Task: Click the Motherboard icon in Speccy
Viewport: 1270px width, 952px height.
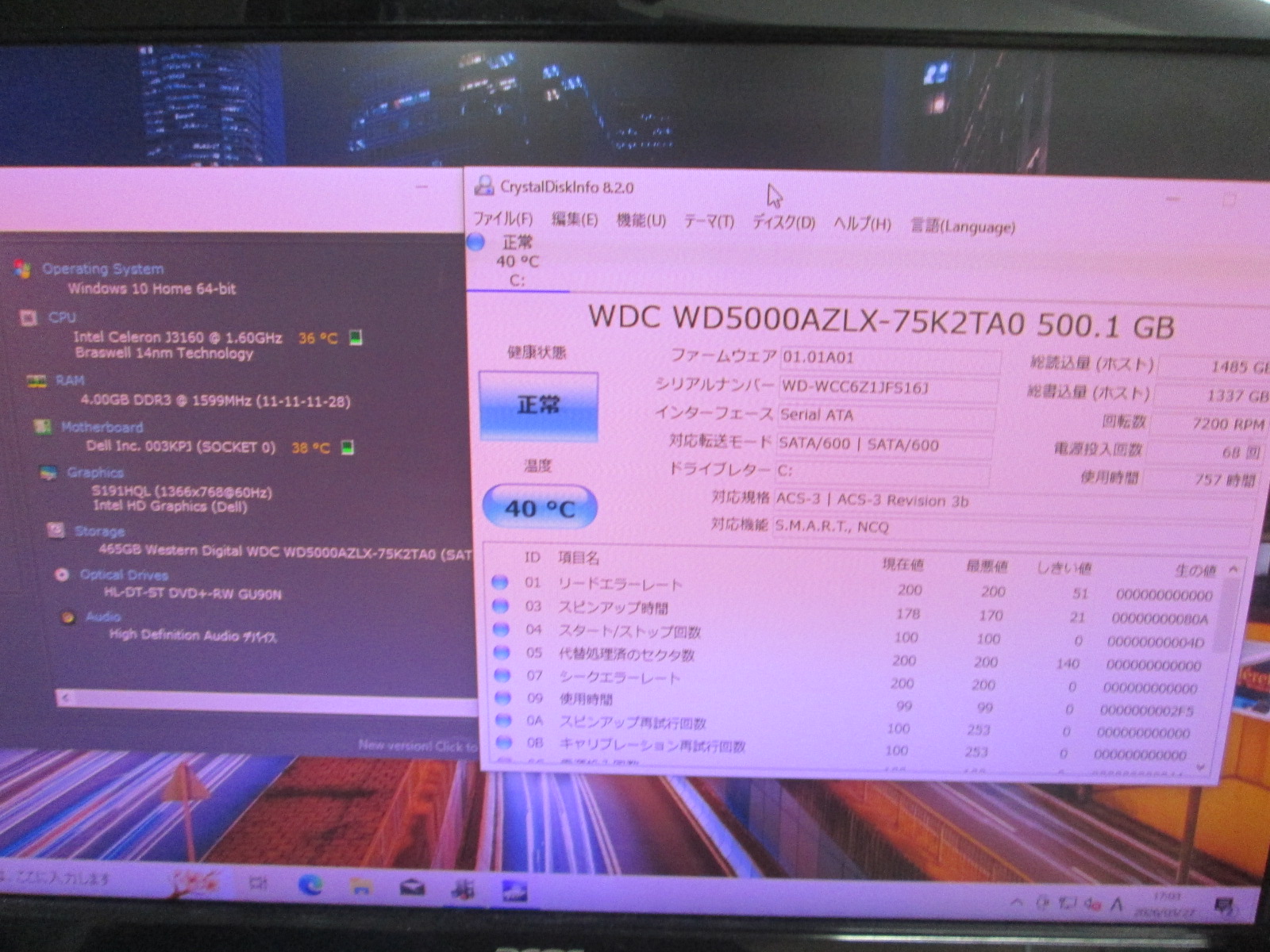Action: point(43,428)
